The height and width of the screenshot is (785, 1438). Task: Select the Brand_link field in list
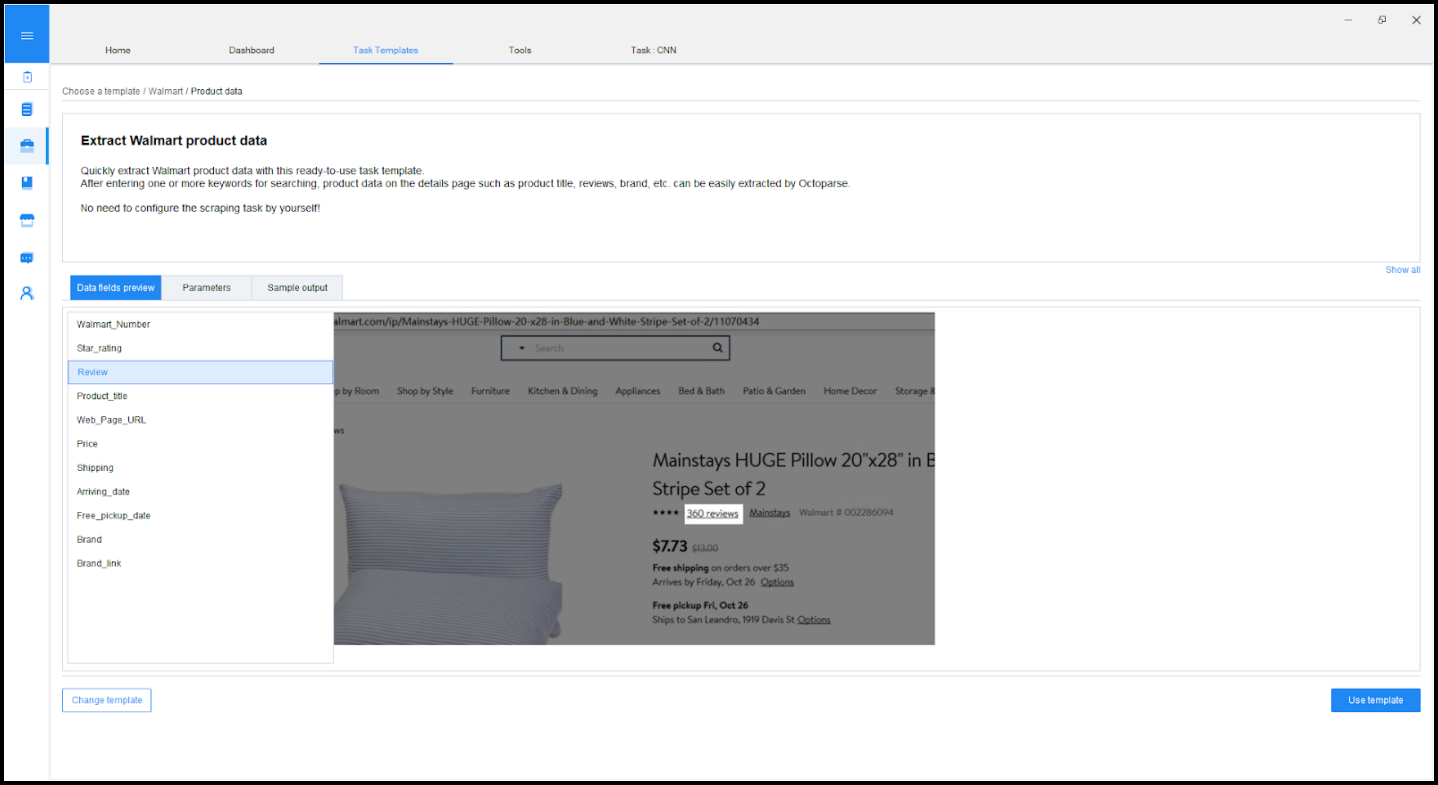tap(99, 563)
